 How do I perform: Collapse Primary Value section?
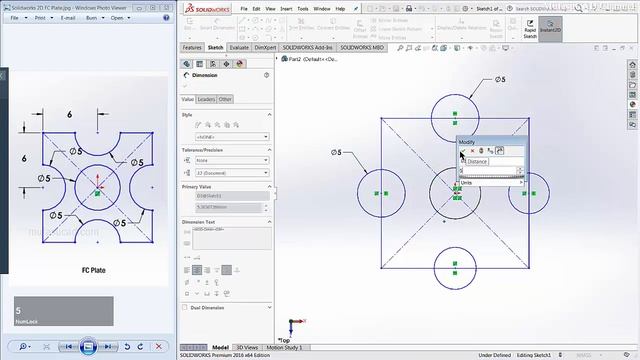269,187
